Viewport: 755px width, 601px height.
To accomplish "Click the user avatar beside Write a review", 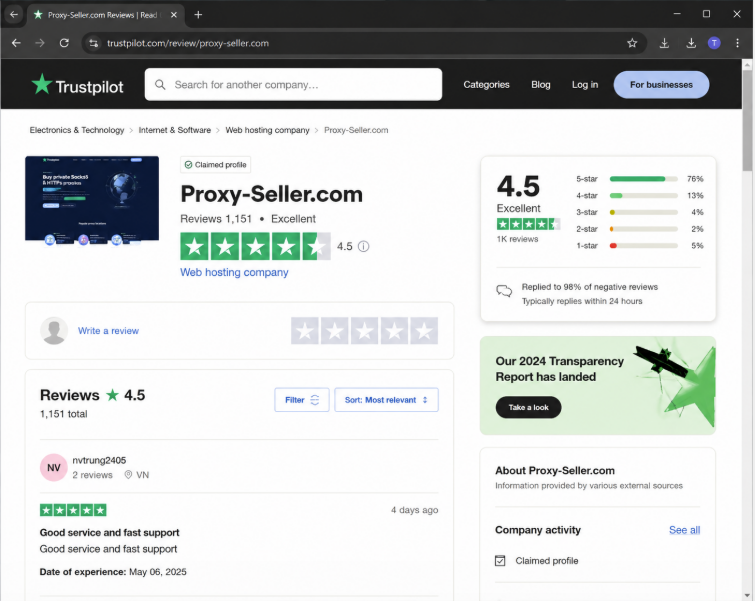I will (x=54, y=330).
